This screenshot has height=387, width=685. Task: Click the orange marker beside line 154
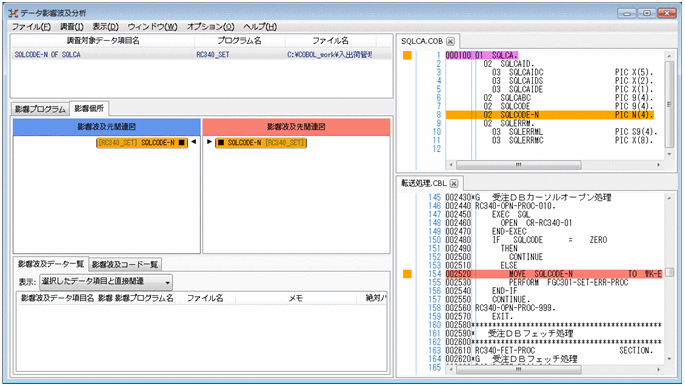(x=407, y=274)
